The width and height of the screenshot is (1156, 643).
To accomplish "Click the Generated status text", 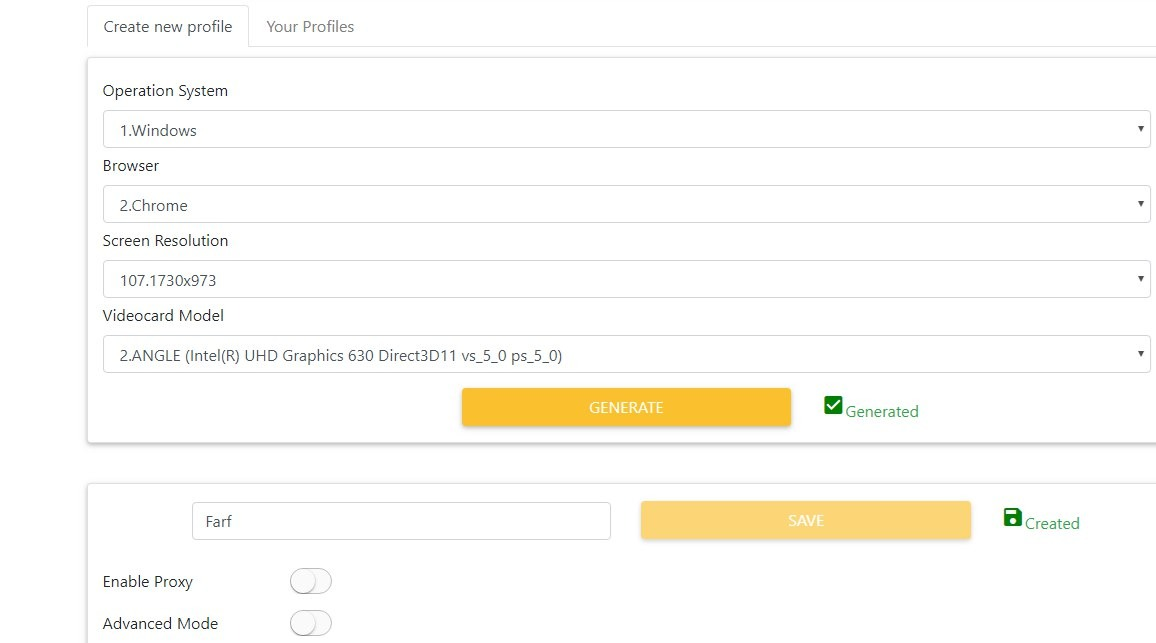I will click(881, 411).
